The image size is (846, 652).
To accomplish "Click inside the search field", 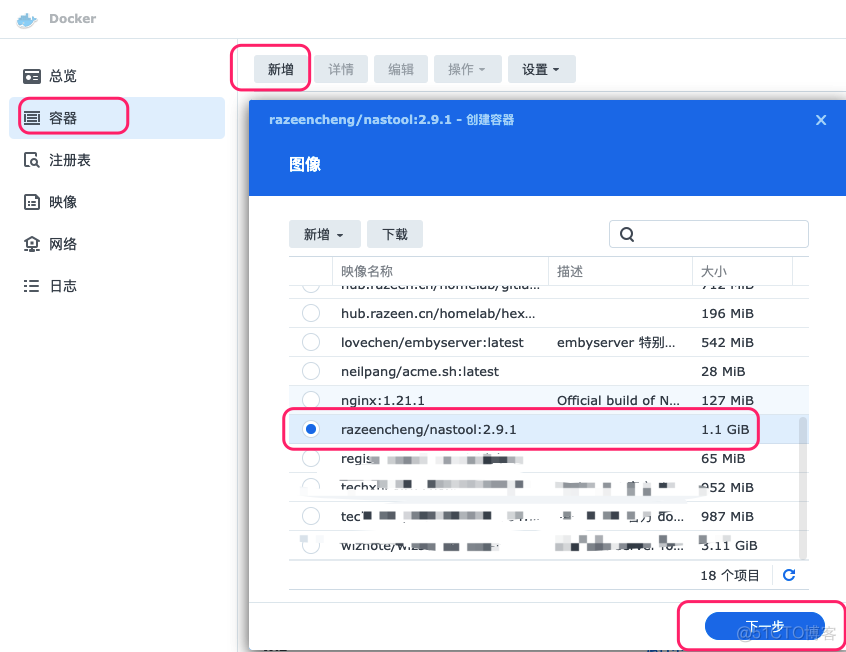I will pos(709,233).
